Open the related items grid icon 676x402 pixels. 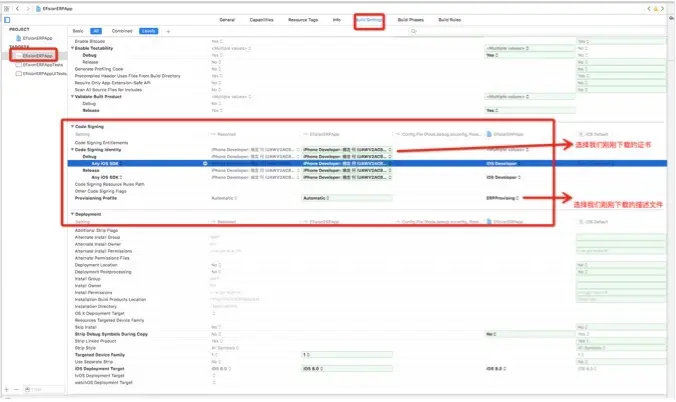(x=6, y=9)
